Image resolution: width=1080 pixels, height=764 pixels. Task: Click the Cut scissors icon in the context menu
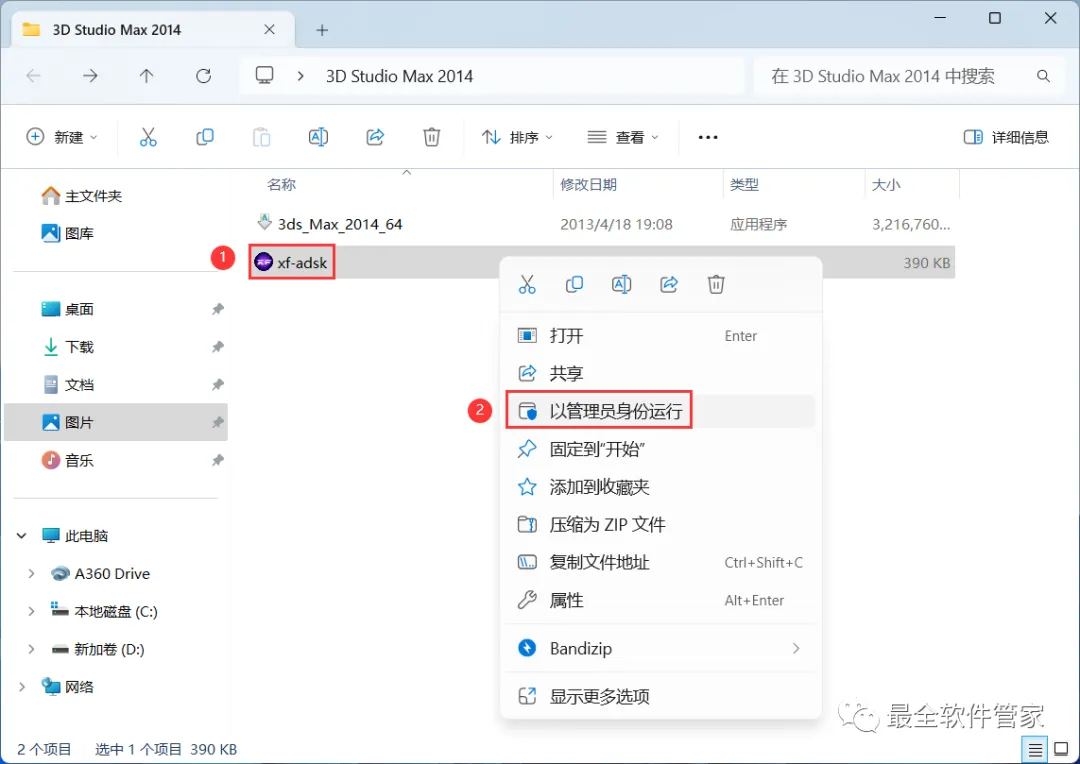[x=527, y=284]
